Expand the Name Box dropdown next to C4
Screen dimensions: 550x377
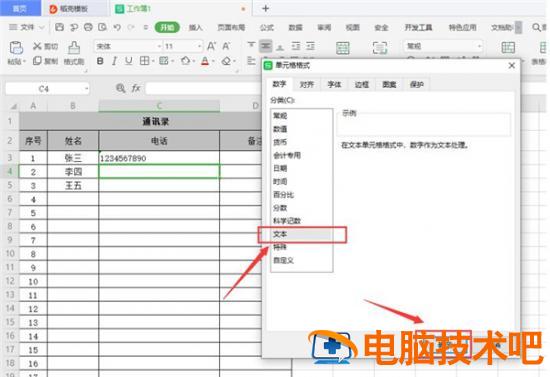86,89
